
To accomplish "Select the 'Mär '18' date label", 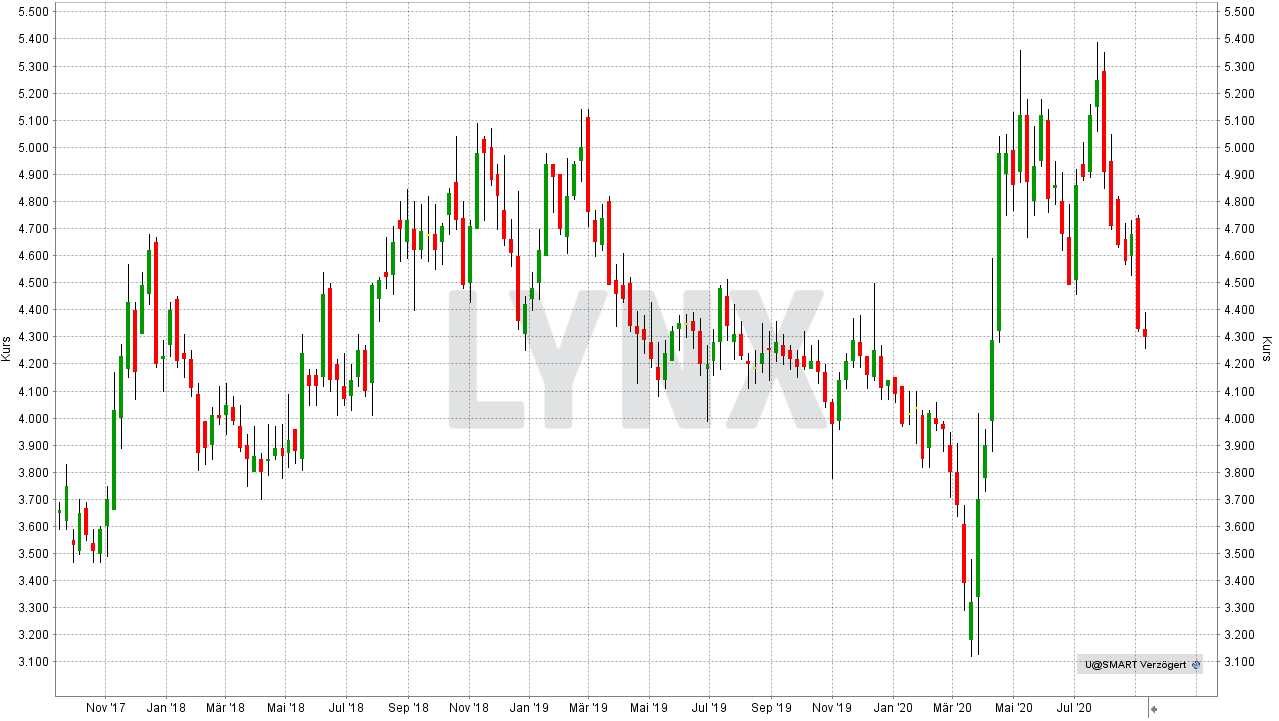I will [225, 708].
